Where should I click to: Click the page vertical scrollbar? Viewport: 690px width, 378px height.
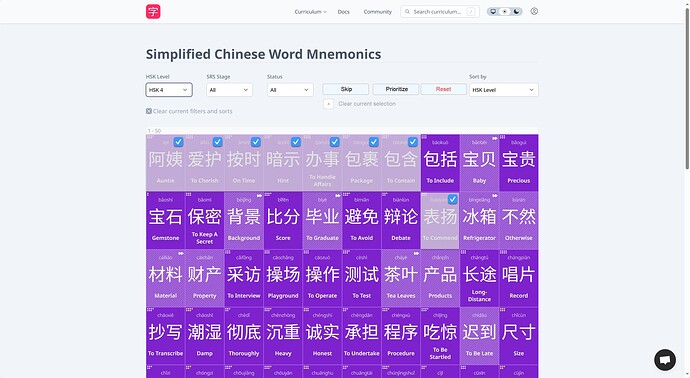tap(687, 88)
